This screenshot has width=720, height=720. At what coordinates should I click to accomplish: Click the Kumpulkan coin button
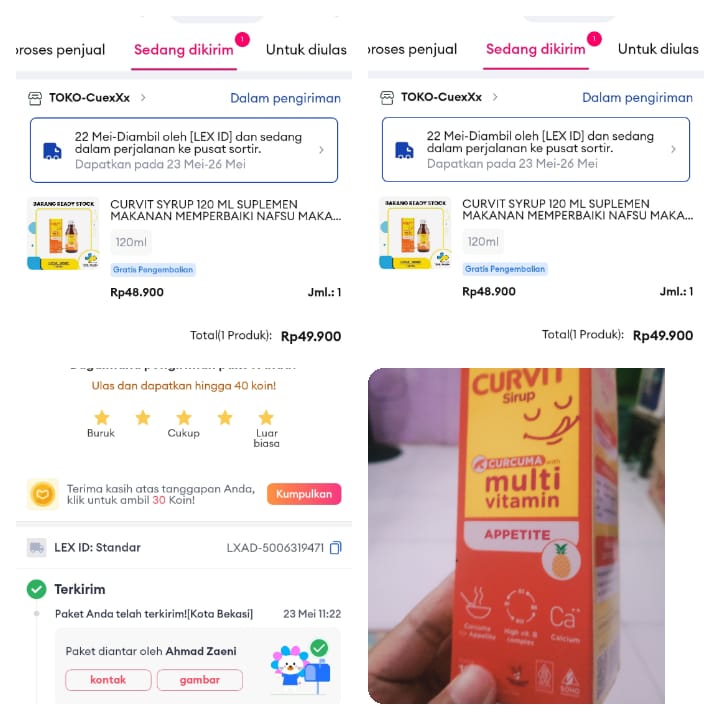tap(304, 494)
